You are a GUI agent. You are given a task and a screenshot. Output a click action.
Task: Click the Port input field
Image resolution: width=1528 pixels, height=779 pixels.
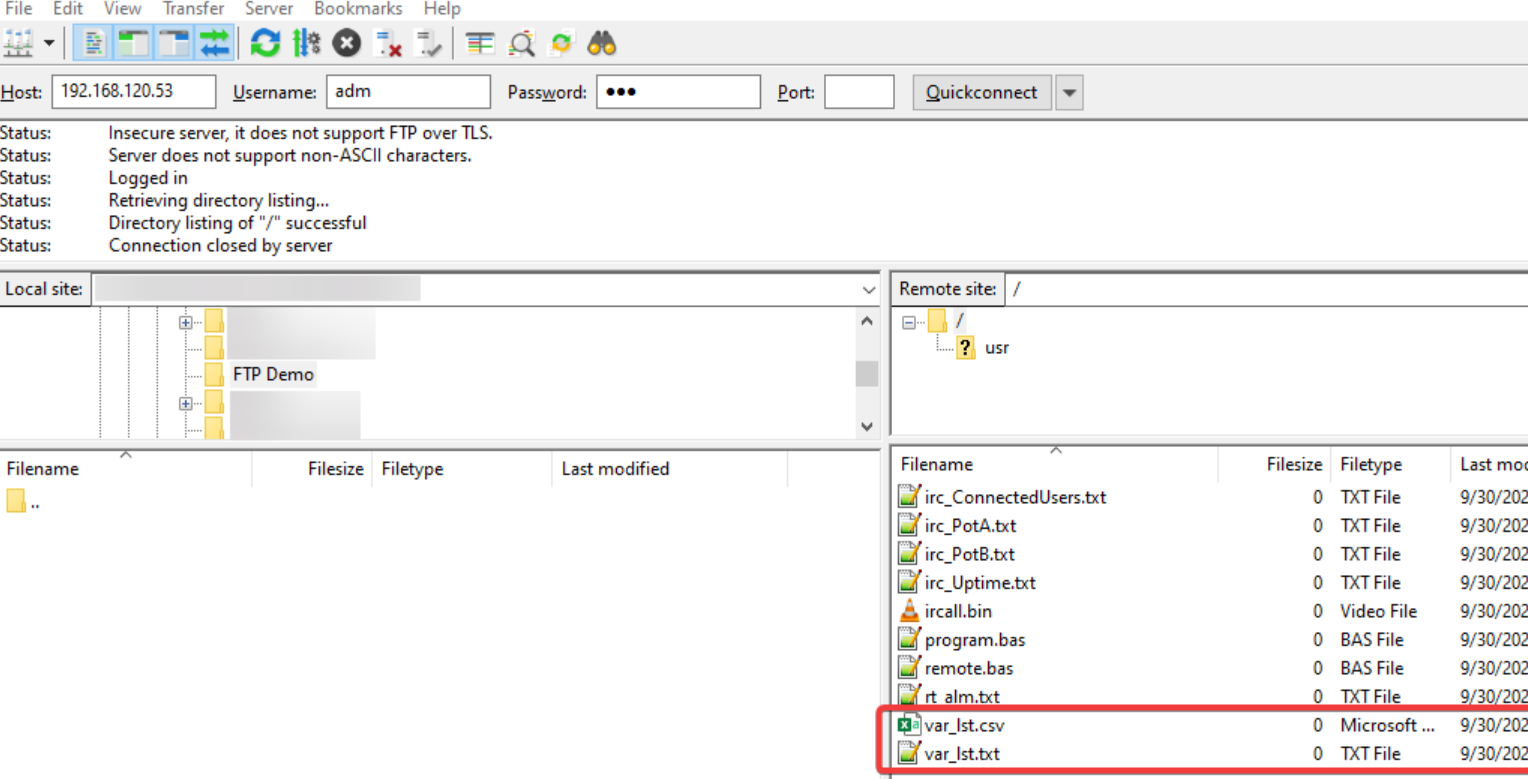click(858, 91)
